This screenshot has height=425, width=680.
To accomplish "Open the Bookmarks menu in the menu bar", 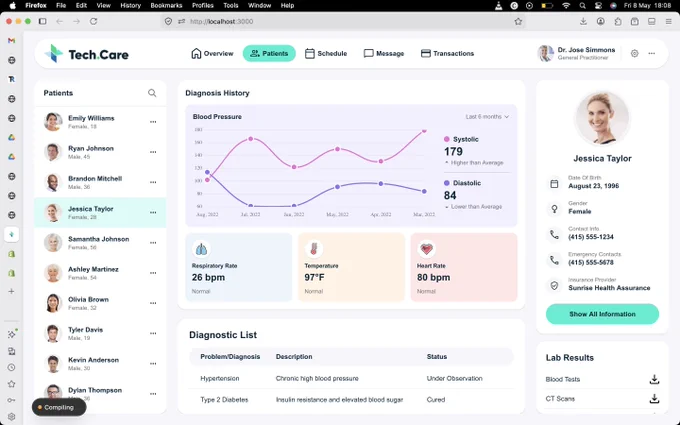I will 166,6.
